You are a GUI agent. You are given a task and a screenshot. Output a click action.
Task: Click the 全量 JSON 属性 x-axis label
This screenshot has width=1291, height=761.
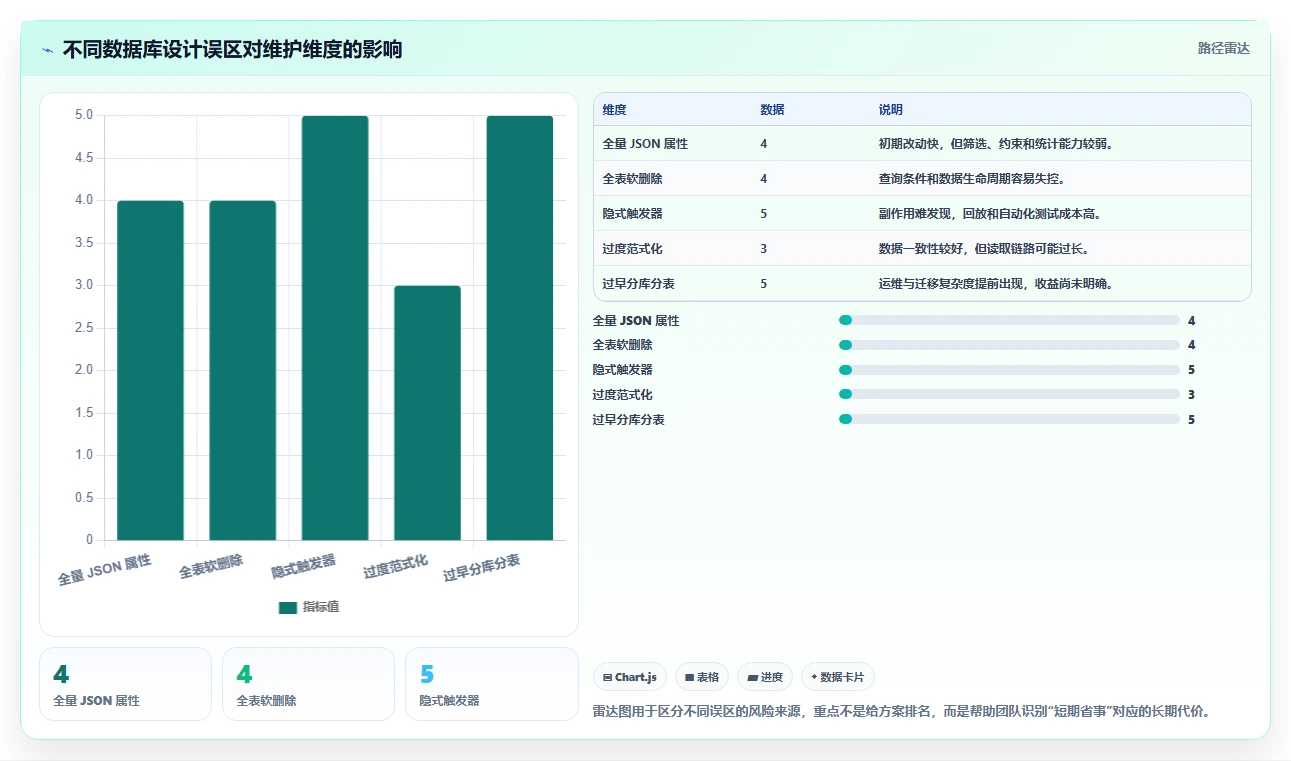tap(105, 570)
